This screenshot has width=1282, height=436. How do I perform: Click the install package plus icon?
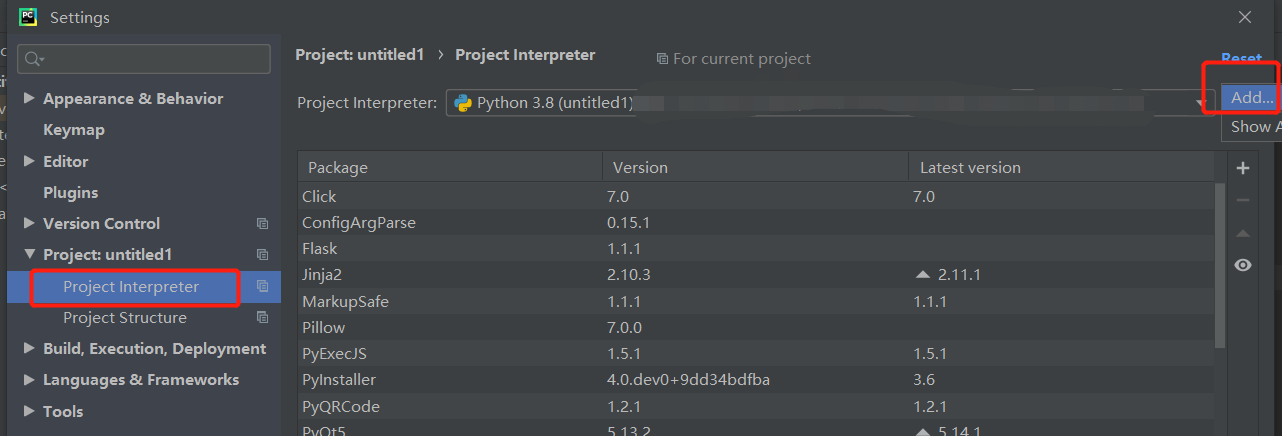coord(1243,168)
